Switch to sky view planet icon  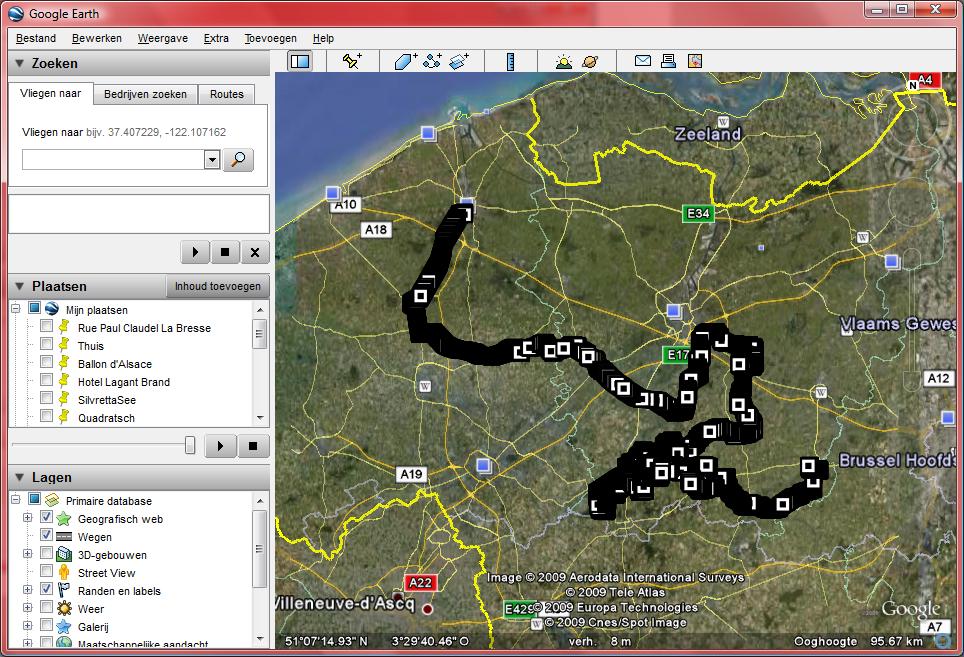590,61
